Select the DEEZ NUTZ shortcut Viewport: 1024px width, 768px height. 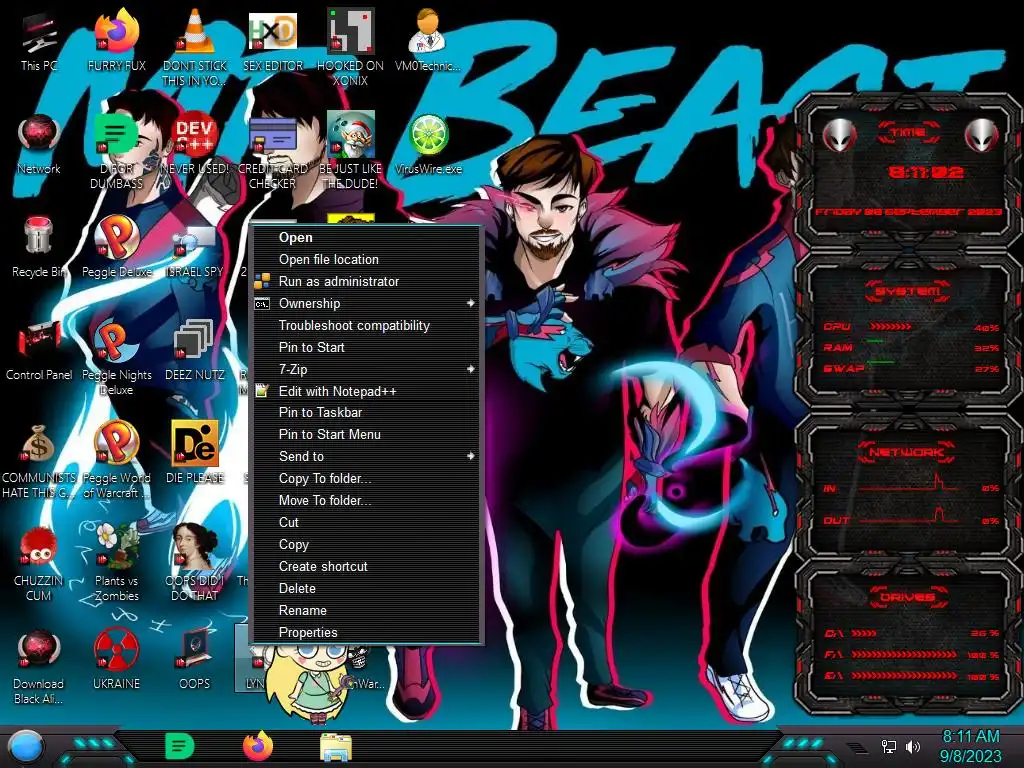[195, 350]
